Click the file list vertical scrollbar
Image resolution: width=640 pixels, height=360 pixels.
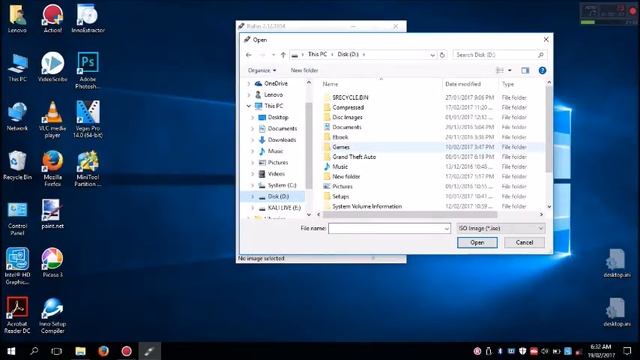(549, 129)
